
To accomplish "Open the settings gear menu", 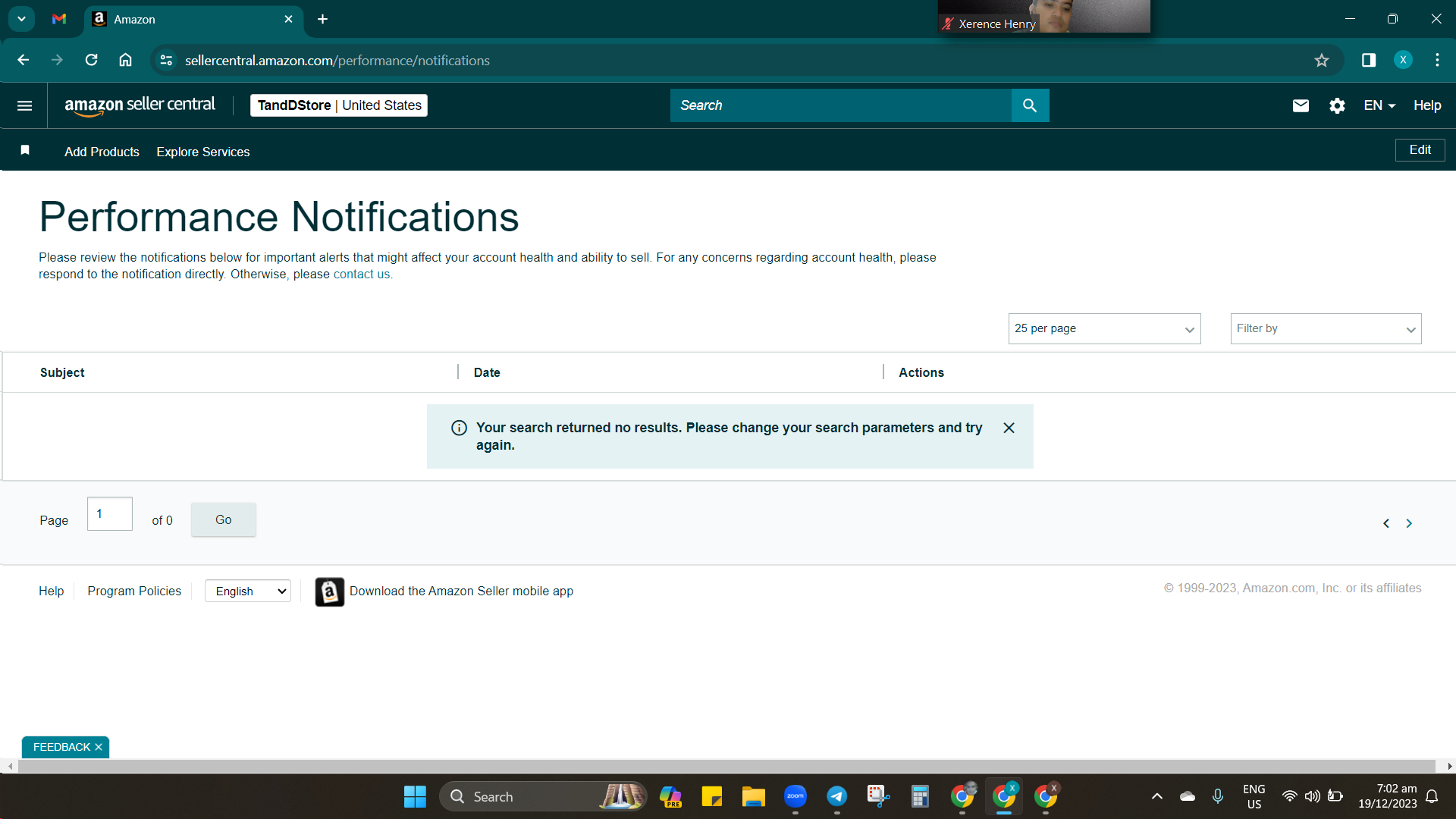I will click(1337, 105).
